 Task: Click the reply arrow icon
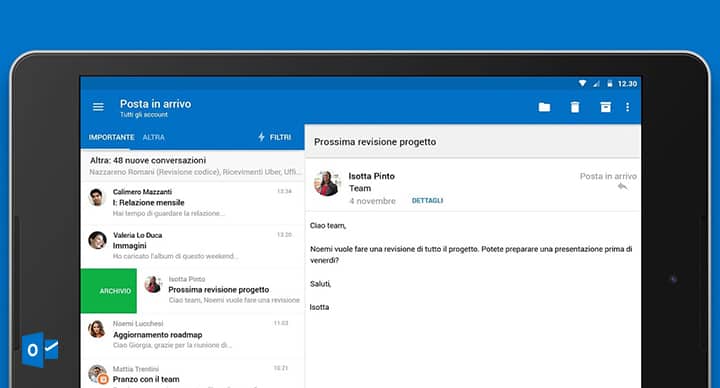[x=622, y=186]
